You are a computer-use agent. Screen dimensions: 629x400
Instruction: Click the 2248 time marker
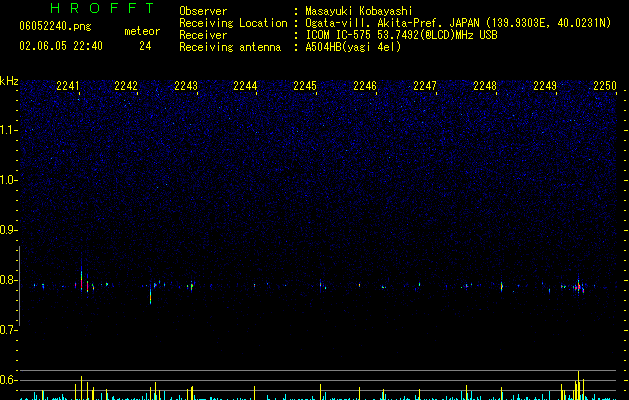pos(485,86)
